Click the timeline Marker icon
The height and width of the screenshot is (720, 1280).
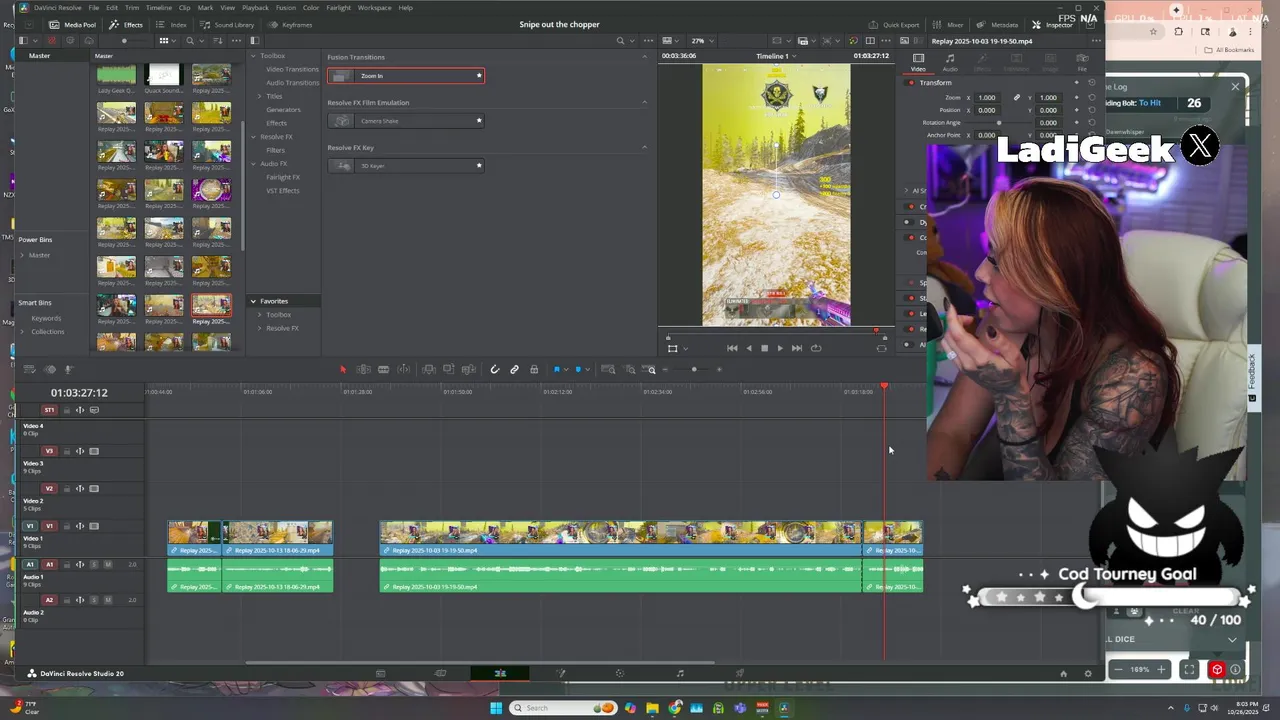578,370
